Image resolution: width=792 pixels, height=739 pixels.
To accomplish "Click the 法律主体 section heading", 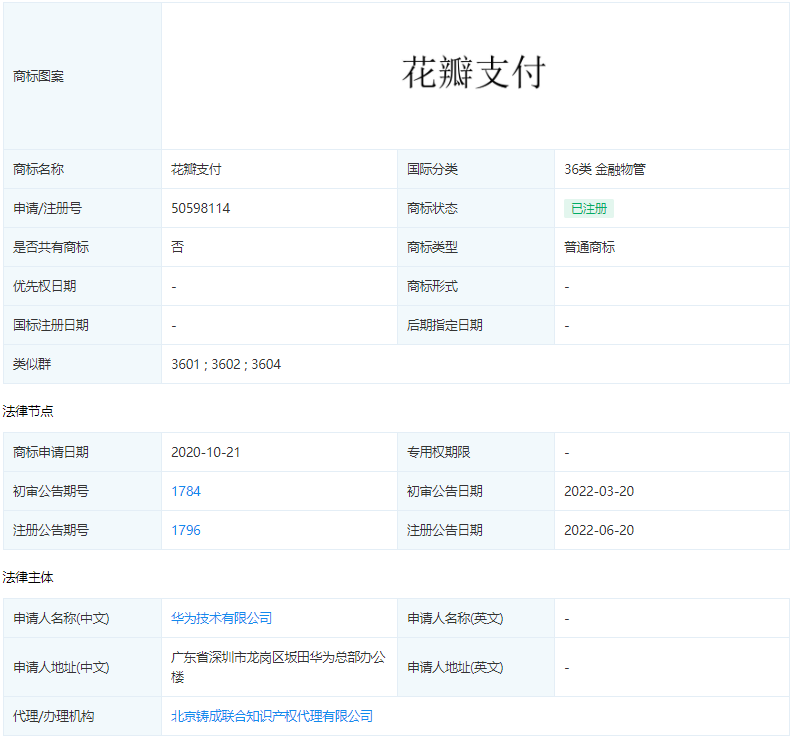I will (28, 577).
